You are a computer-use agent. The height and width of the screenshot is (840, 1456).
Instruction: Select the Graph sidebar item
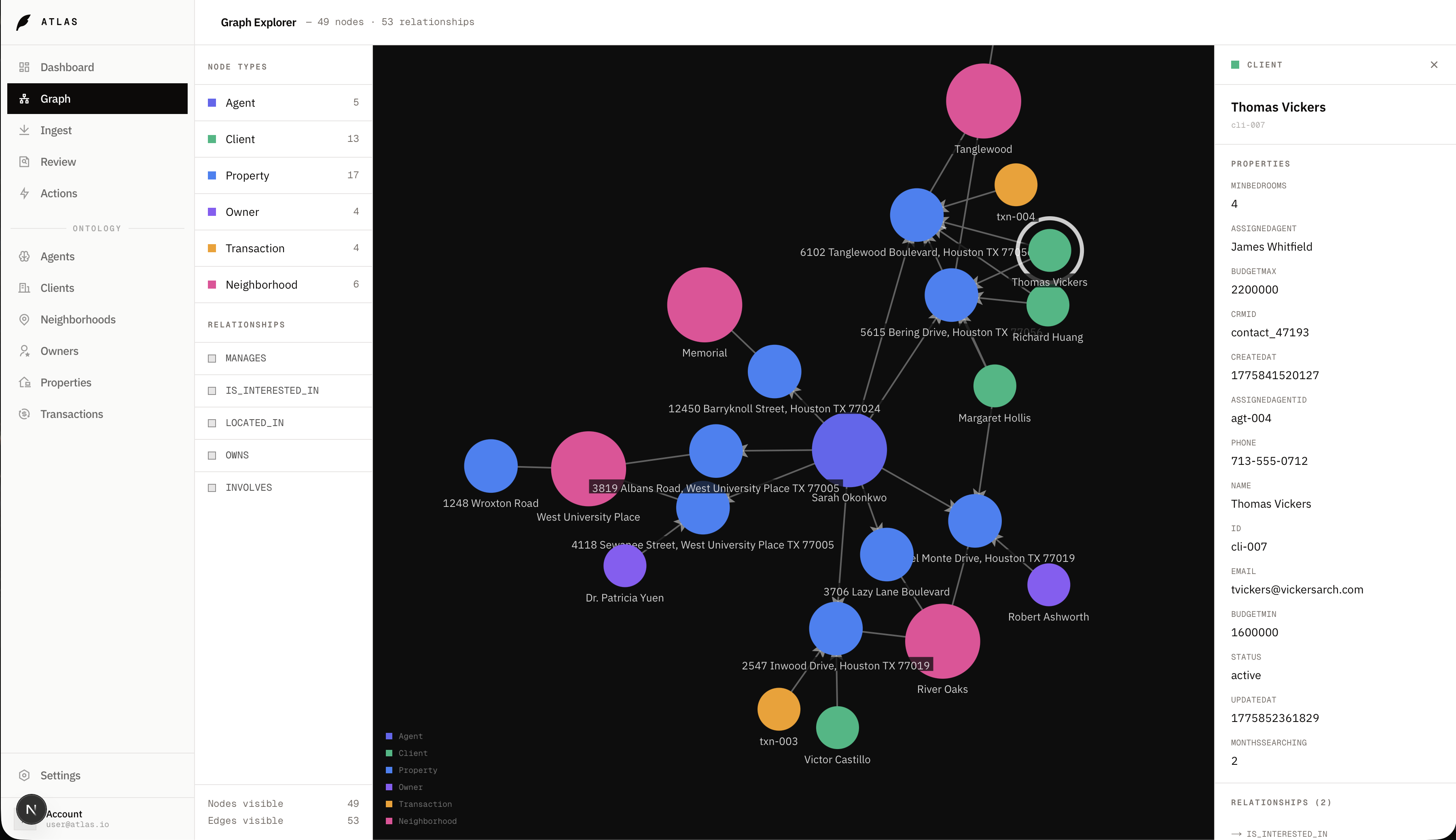[97, 99]
